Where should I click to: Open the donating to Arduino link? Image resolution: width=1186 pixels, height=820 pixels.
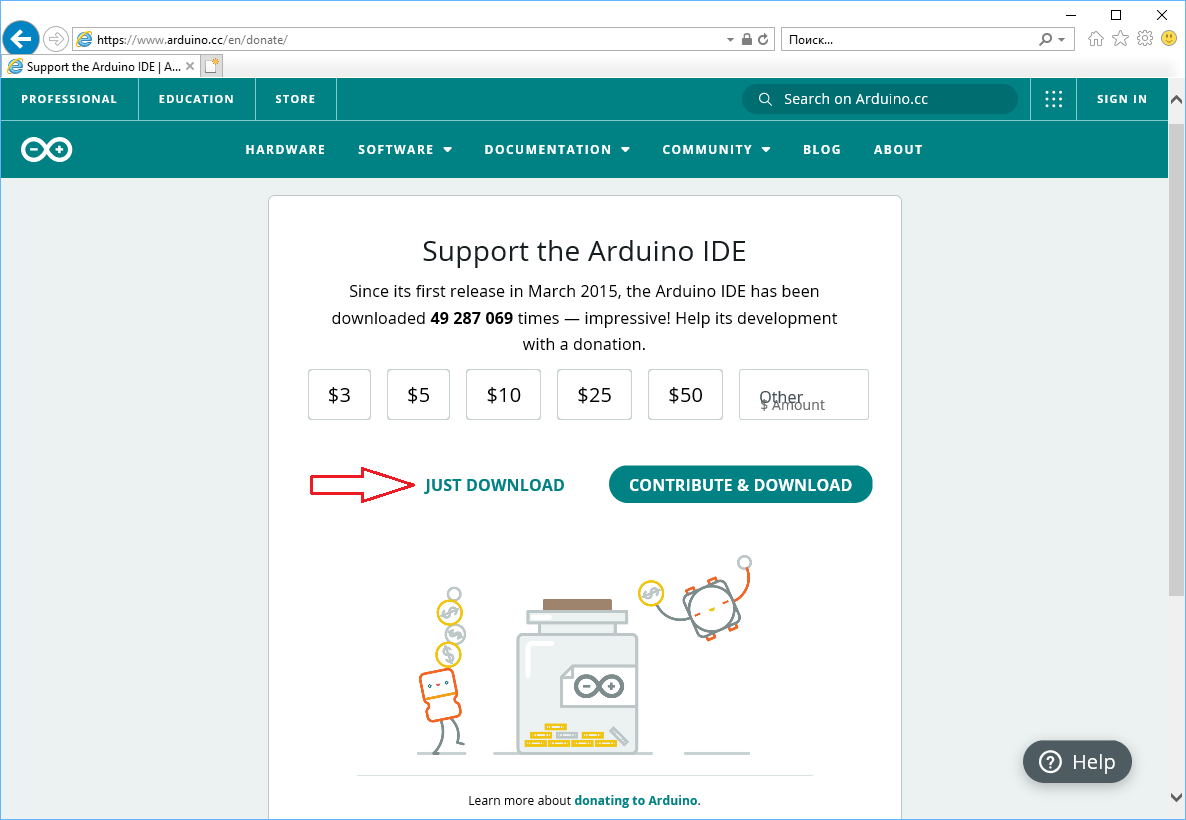[636, 800]
